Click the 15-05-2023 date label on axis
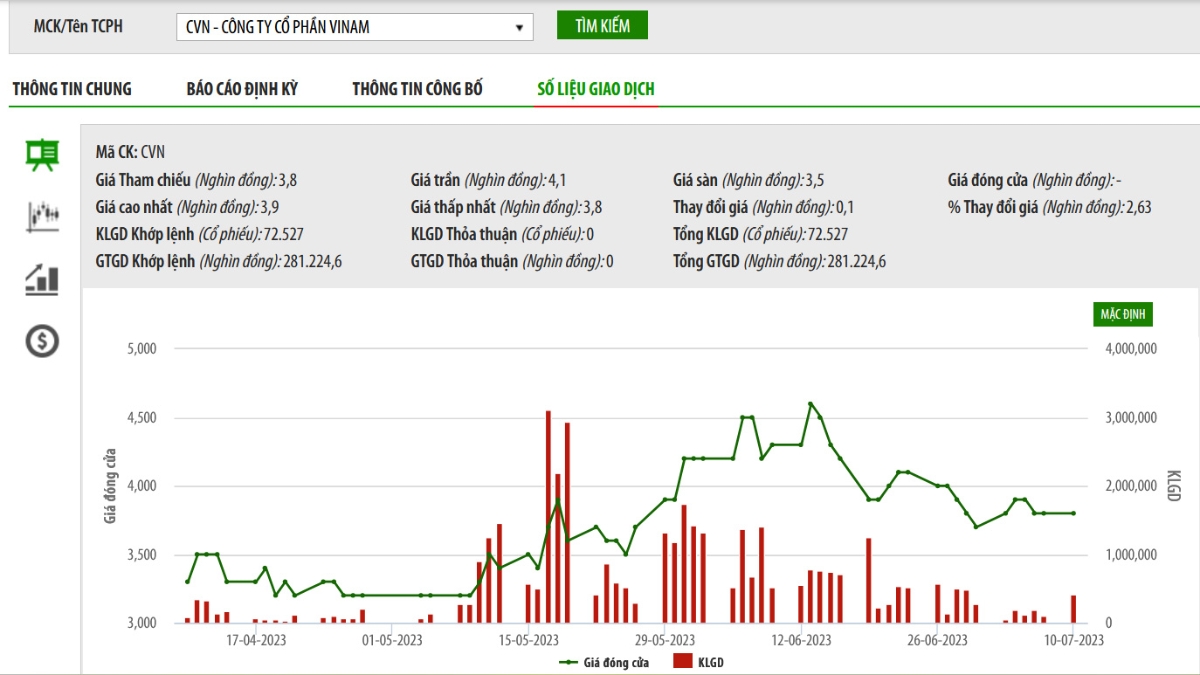1200x675 pixels. (529, 640)
